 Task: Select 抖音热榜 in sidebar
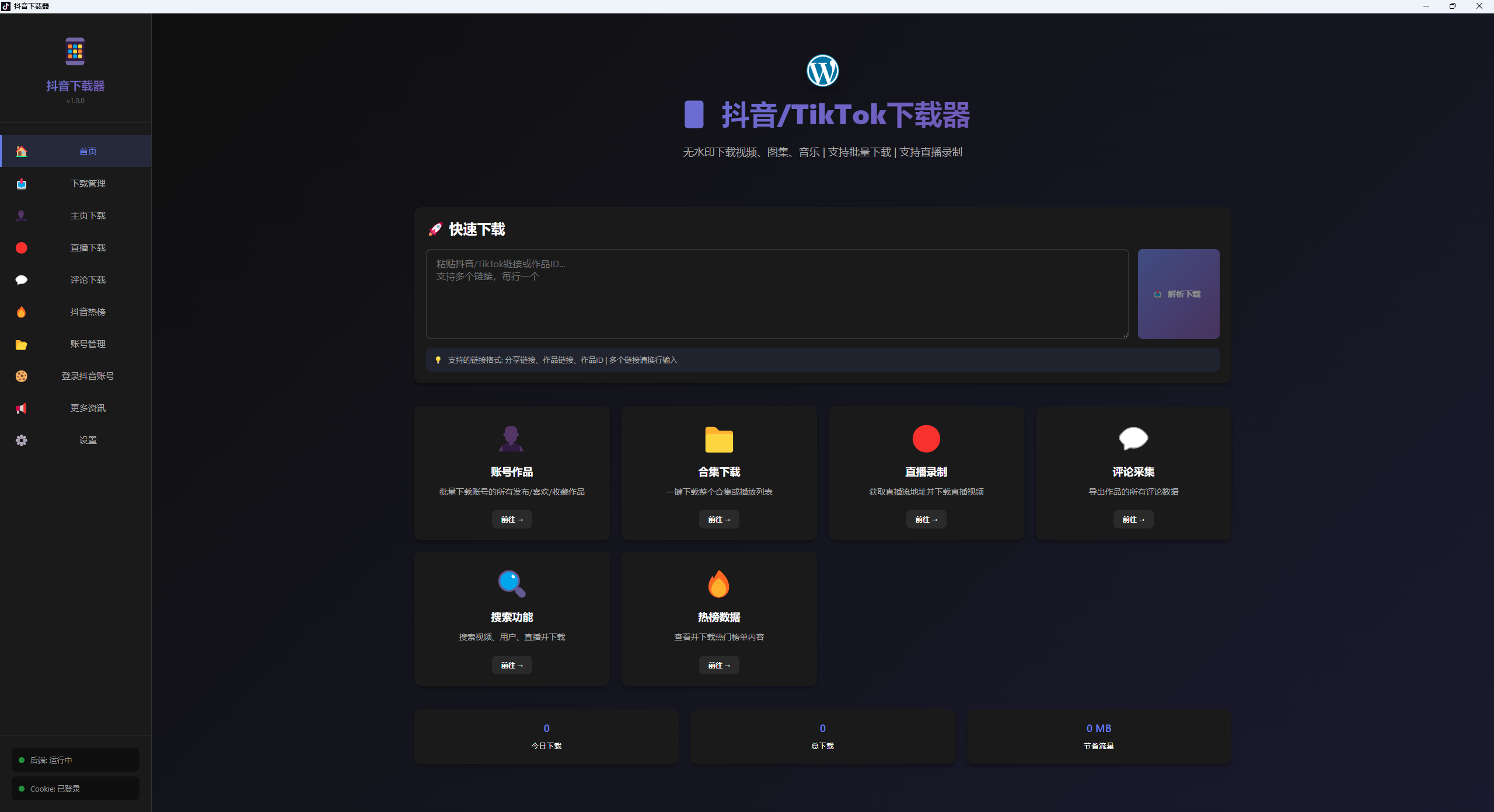point(76,311)
